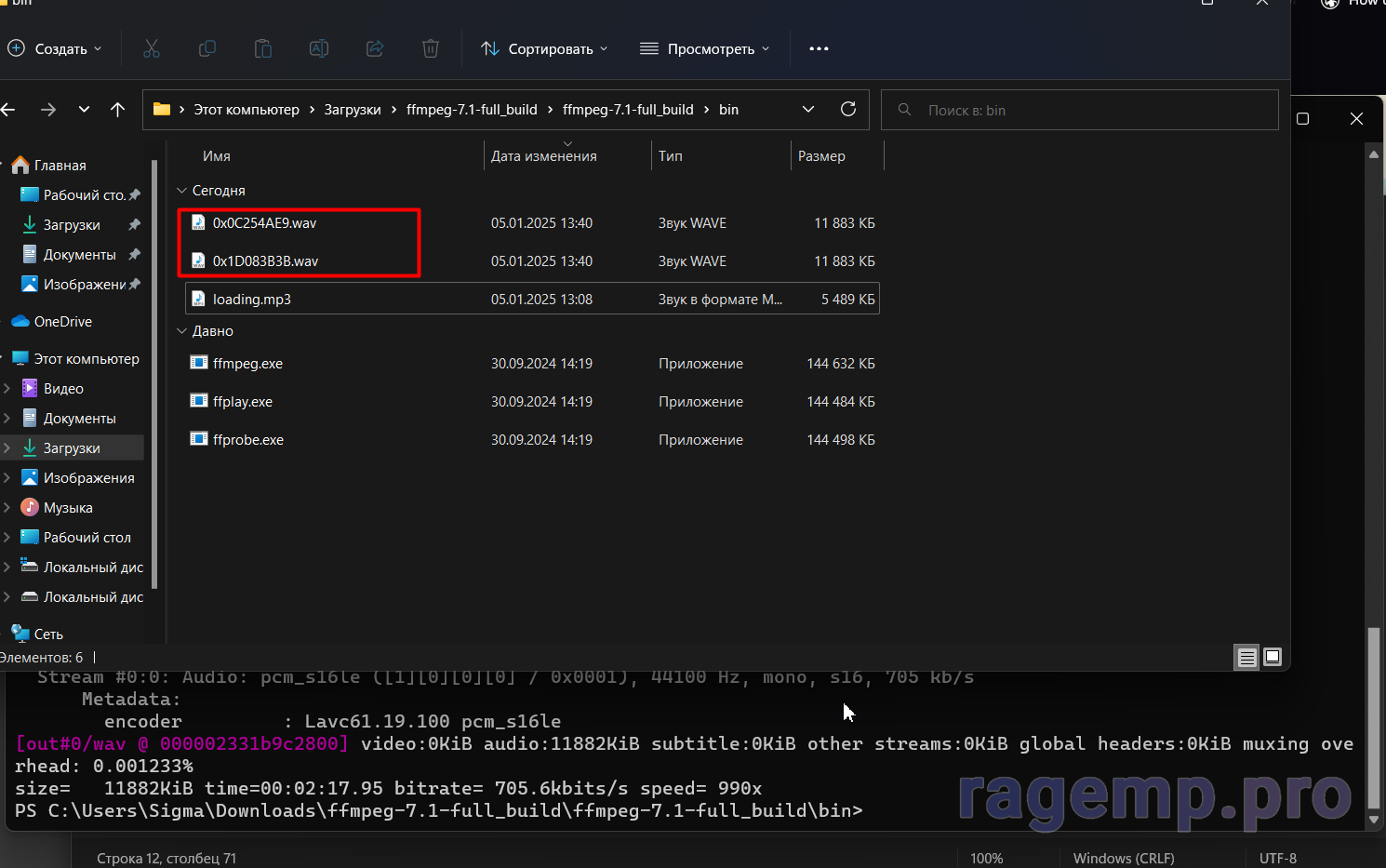The image size is (1386, 868).
Task: Navigate up one folder level
Action: 117,110
